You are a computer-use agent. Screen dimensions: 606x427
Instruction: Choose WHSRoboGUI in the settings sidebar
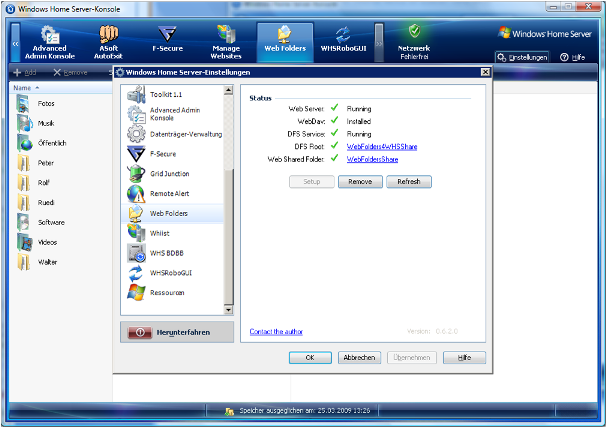pyautogui.click(x=170, y=272)
